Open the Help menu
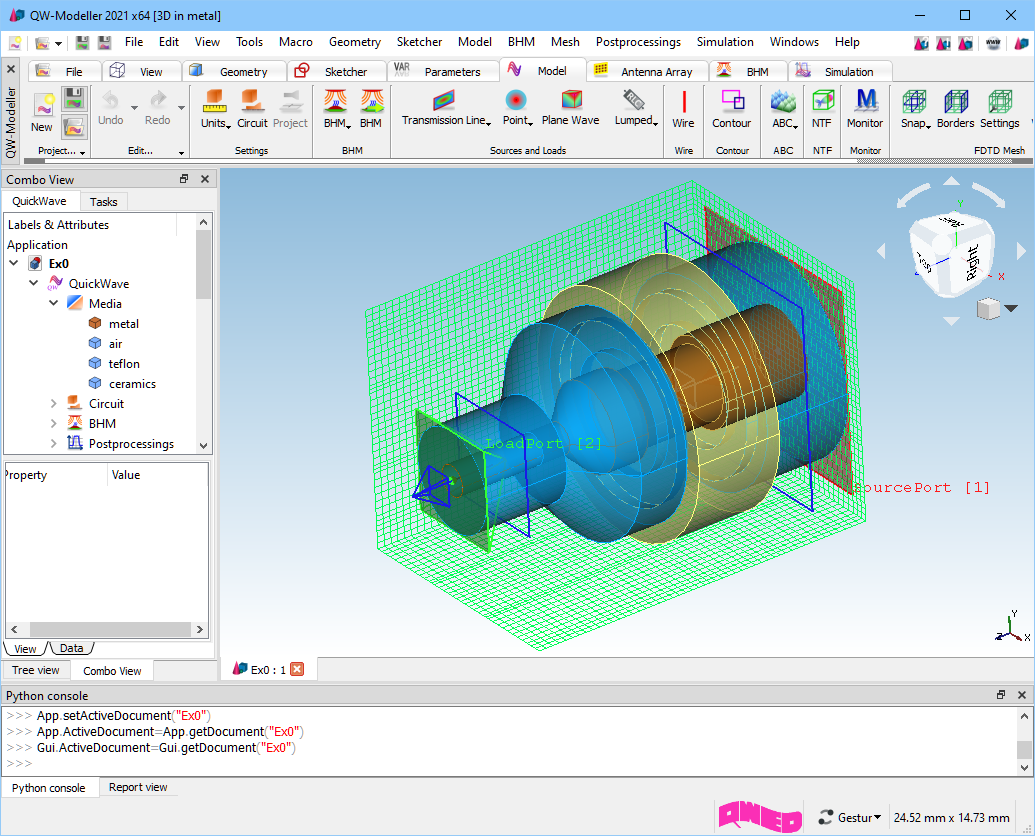The height and width of the screenshot is (836, 1035). (847, 42)
